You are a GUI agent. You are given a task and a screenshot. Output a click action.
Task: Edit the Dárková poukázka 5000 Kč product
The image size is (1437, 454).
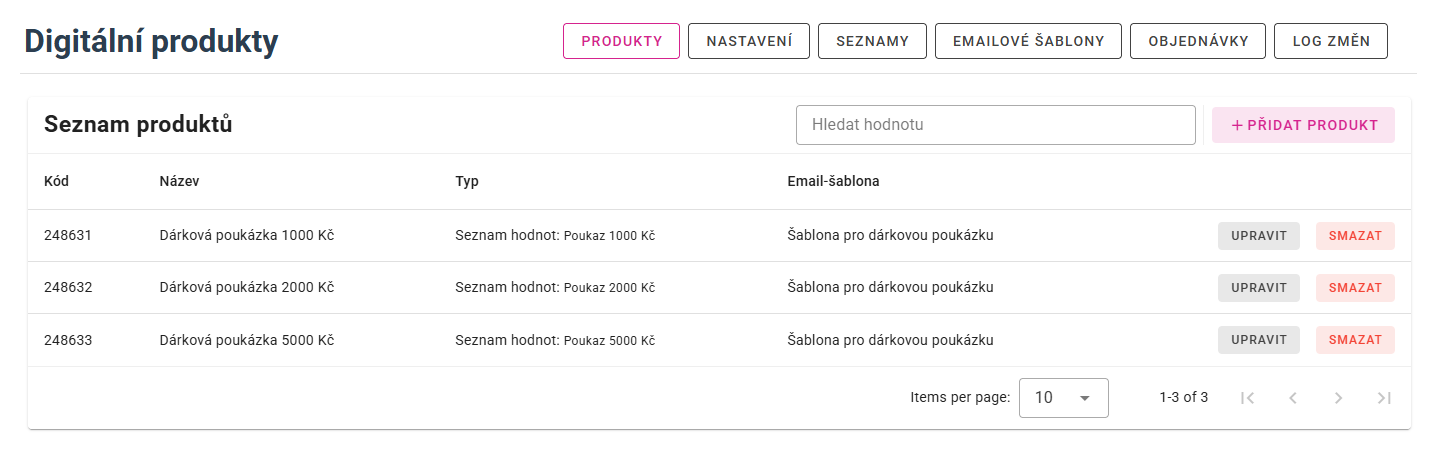click(x=1258, y=340)
